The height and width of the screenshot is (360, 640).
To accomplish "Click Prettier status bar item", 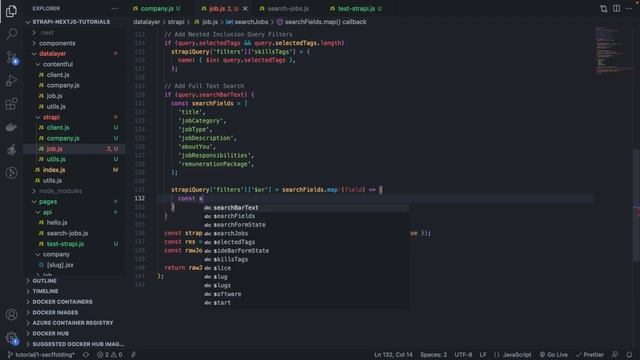I will [x=589, y=355].
